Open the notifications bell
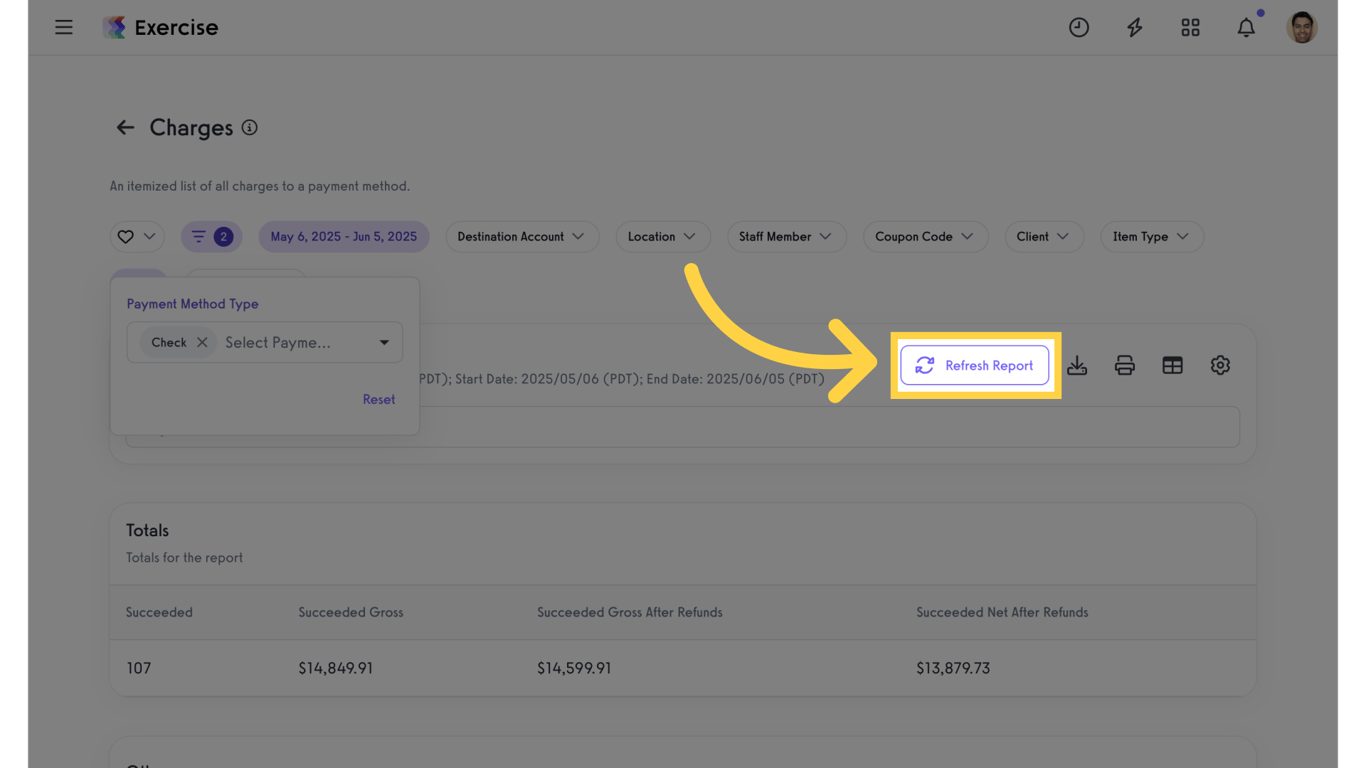This screenshot has height=768, width=1366. [1246, 28]
